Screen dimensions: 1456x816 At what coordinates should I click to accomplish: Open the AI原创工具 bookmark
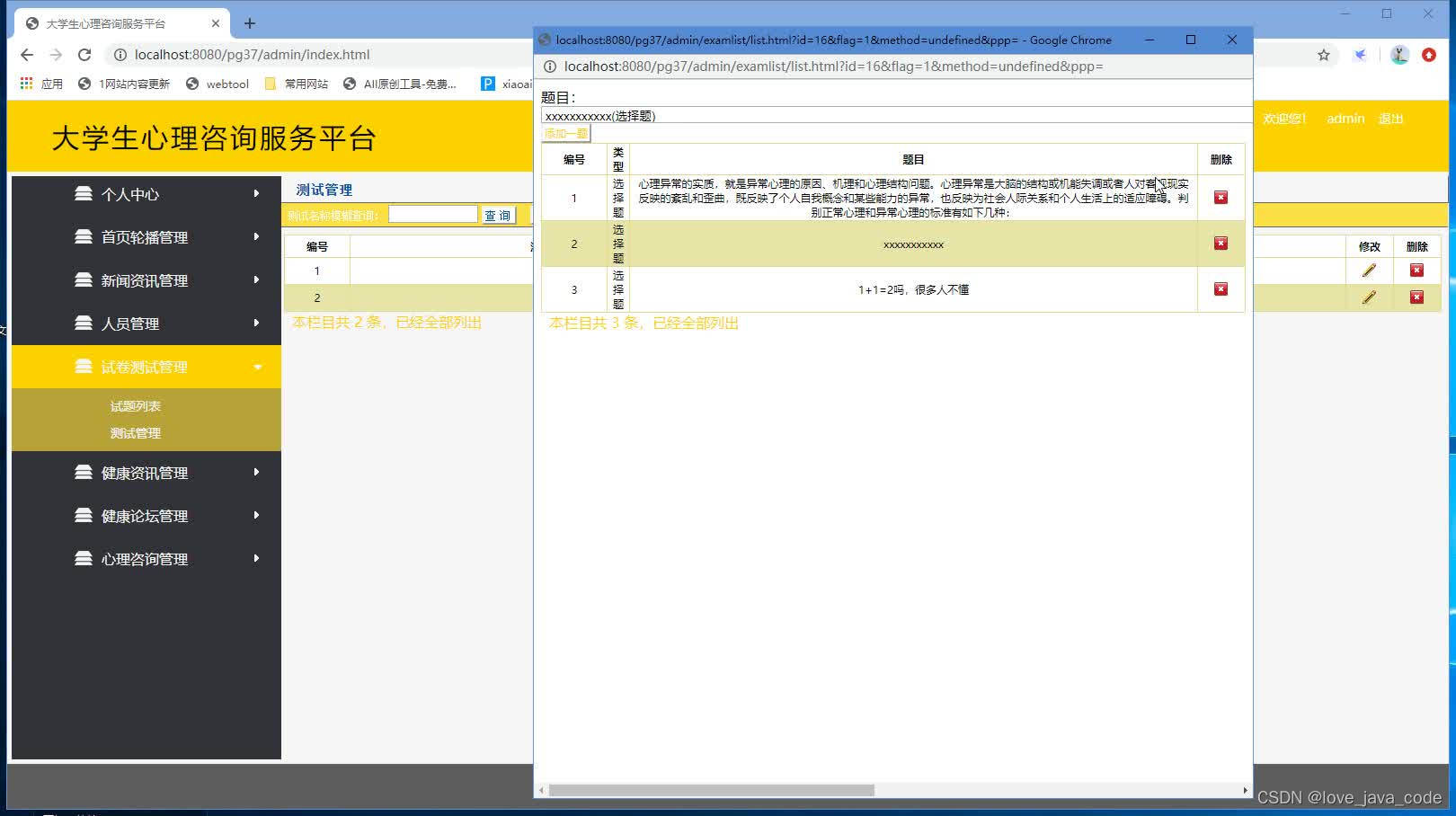pyautogui.click(x=400, y=84)
